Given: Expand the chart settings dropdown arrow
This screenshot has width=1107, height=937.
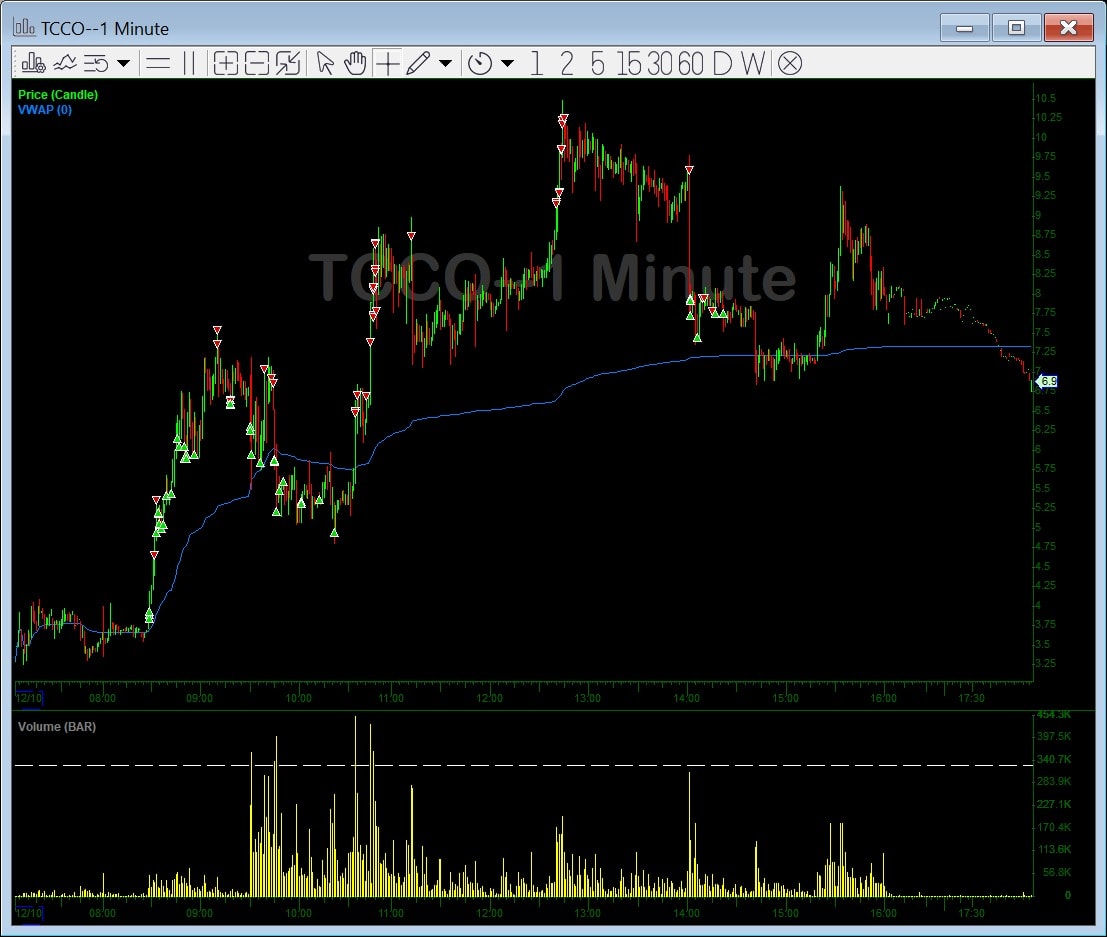Looking at the screenshot, I should pos(122,63).
